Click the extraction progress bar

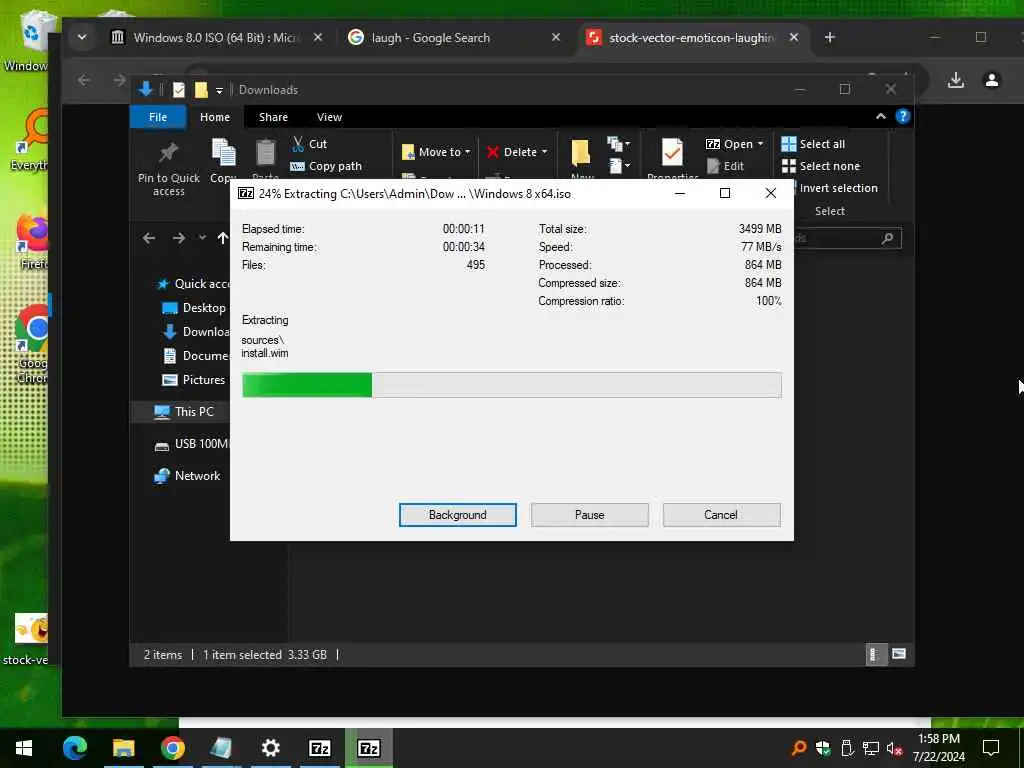(511, 385)
